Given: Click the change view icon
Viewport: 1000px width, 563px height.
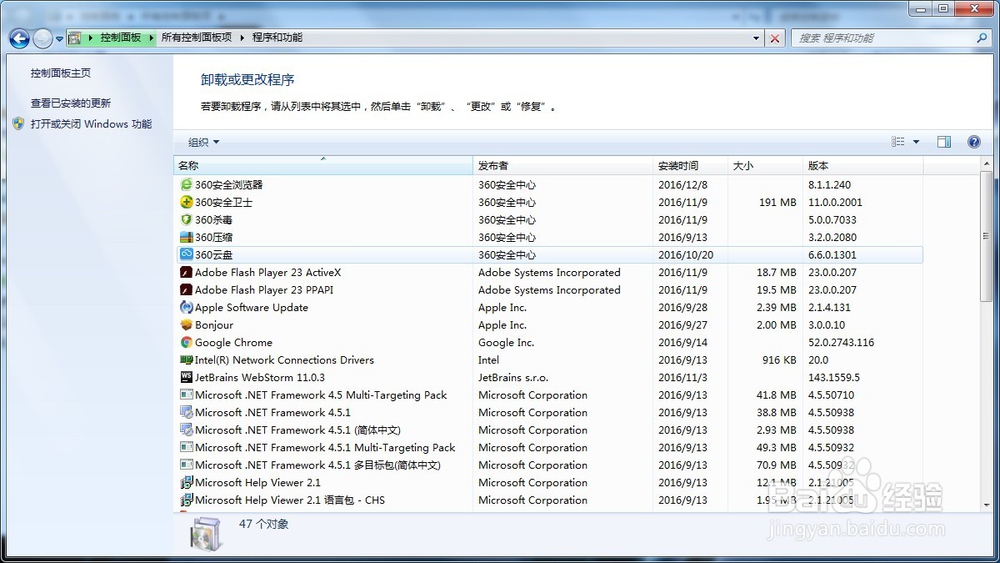Looking at the screenshot, I should click(898, 142).
